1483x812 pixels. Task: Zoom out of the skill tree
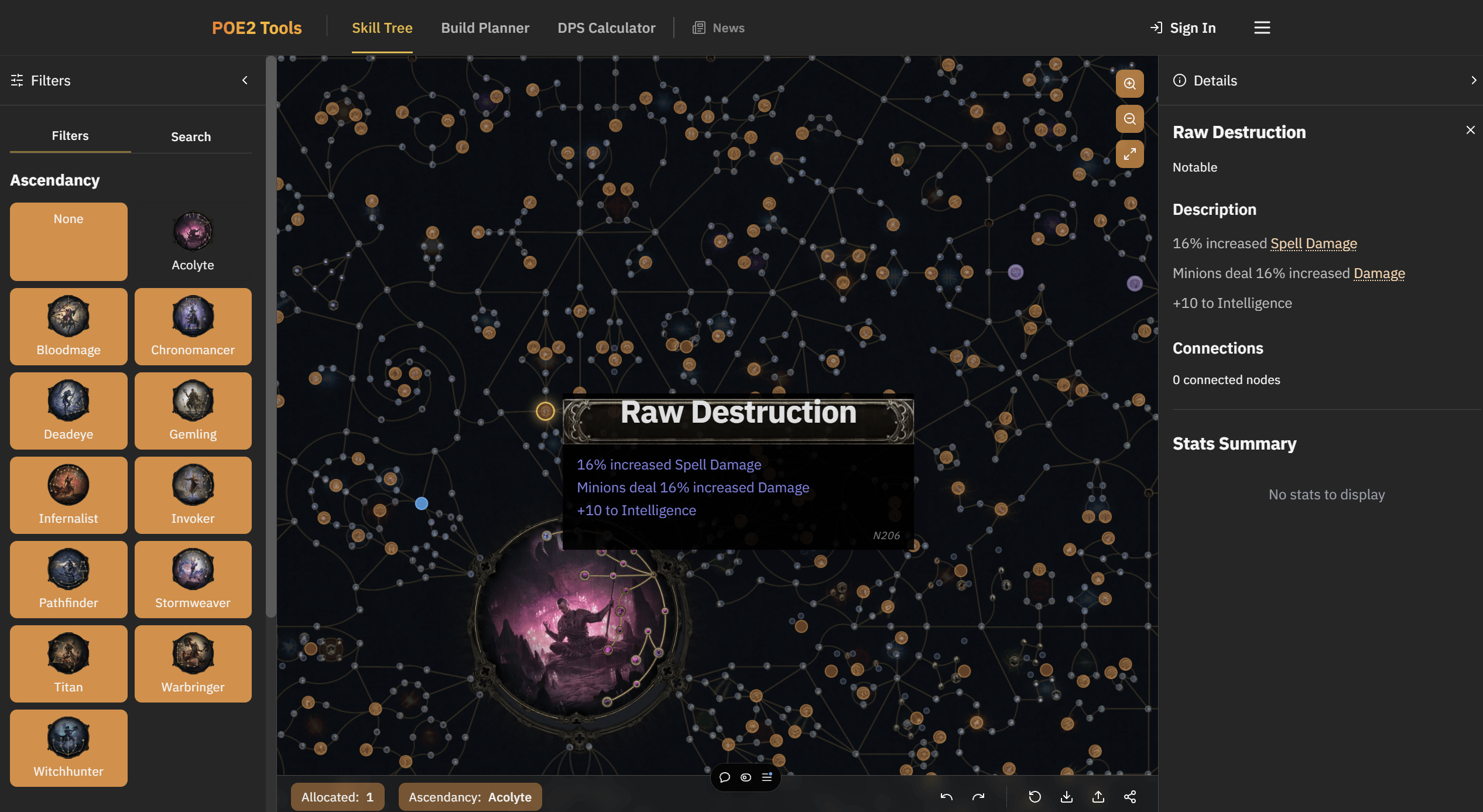1130,119
